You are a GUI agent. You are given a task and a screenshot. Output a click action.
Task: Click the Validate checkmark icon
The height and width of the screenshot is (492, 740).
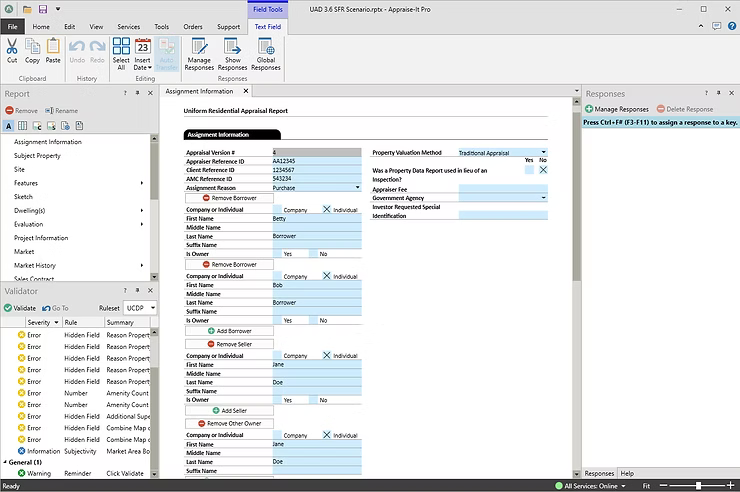(x=8, y=308)
